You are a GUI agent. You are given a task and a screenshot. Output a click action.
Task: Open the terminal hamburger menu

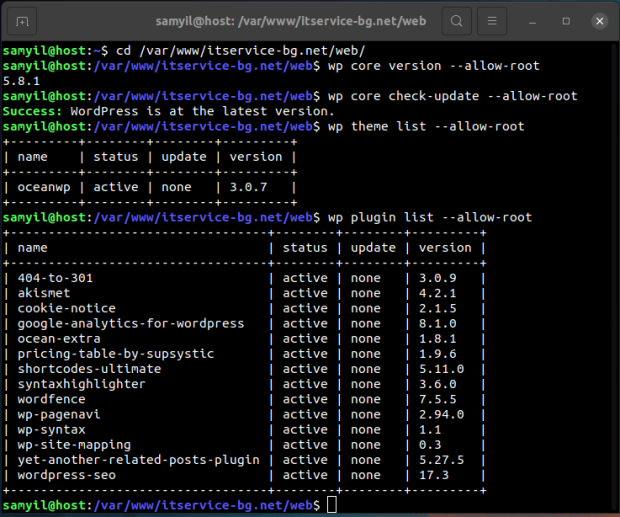tap(492, 21)
